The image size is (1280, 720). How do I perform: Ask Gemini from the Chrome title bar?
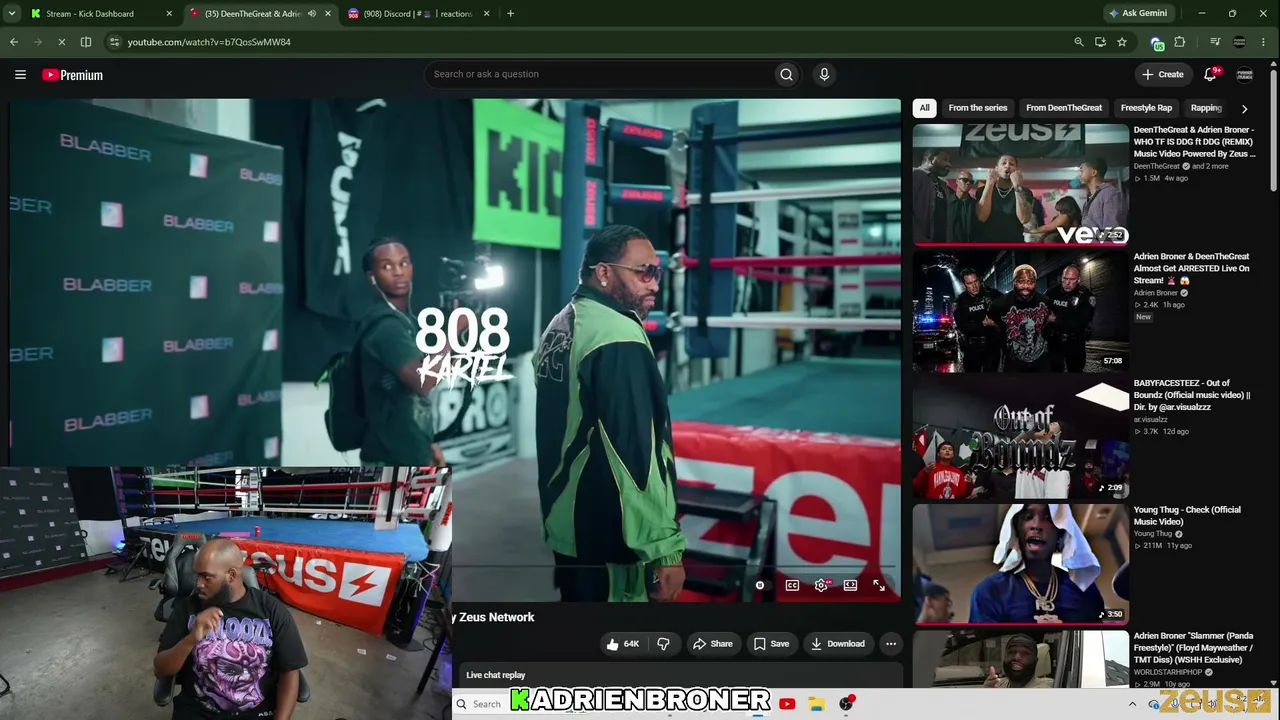coord(1138,13)
